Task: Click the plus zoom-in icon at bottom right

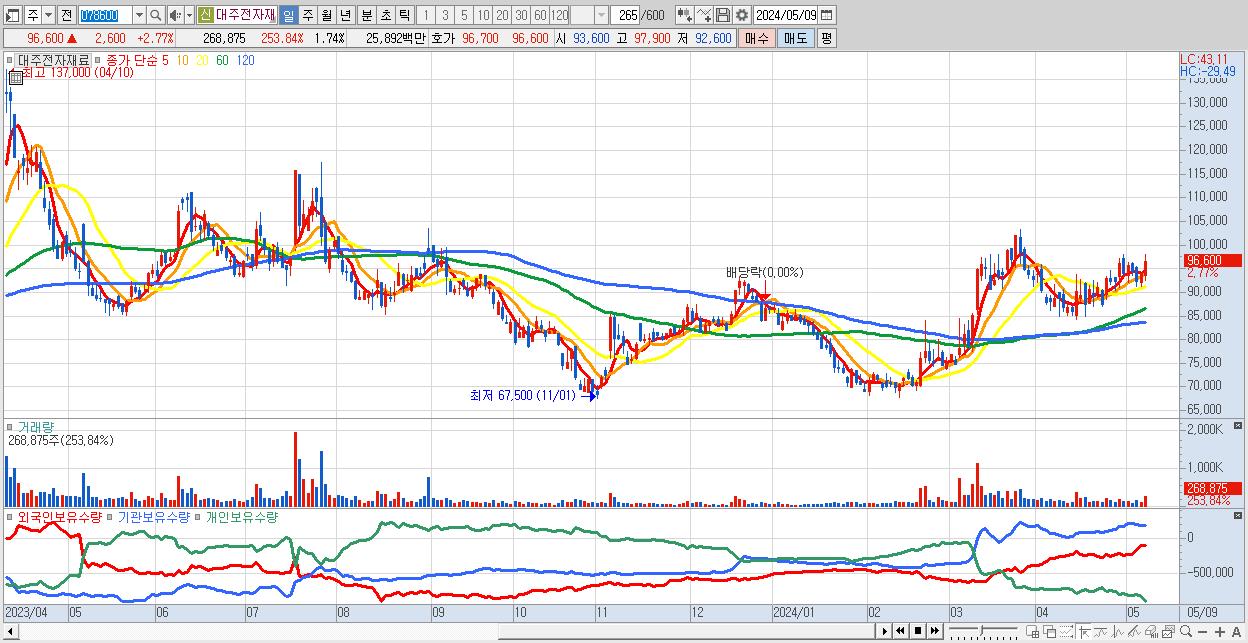Action: click(1220, 632)
